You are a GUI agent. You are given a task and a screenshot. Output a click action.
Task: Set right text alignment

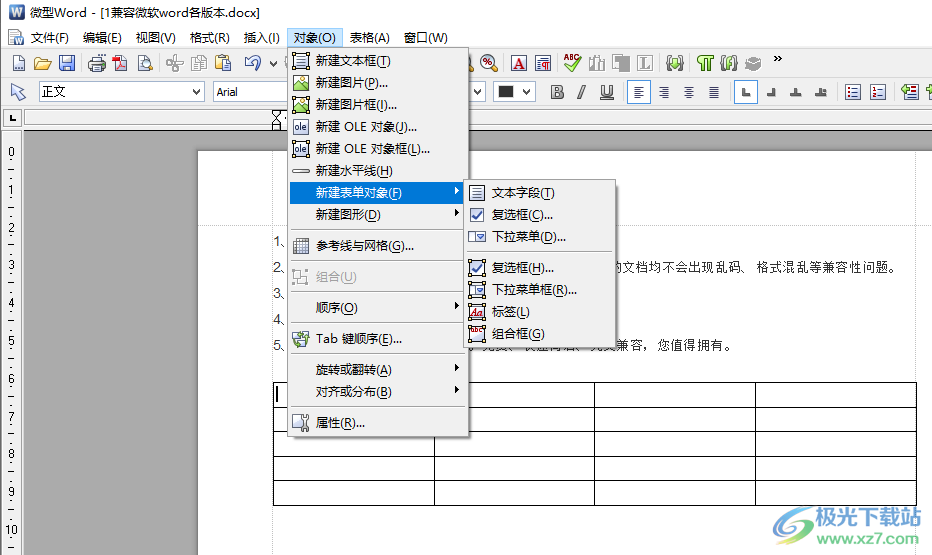pos(664,92)
